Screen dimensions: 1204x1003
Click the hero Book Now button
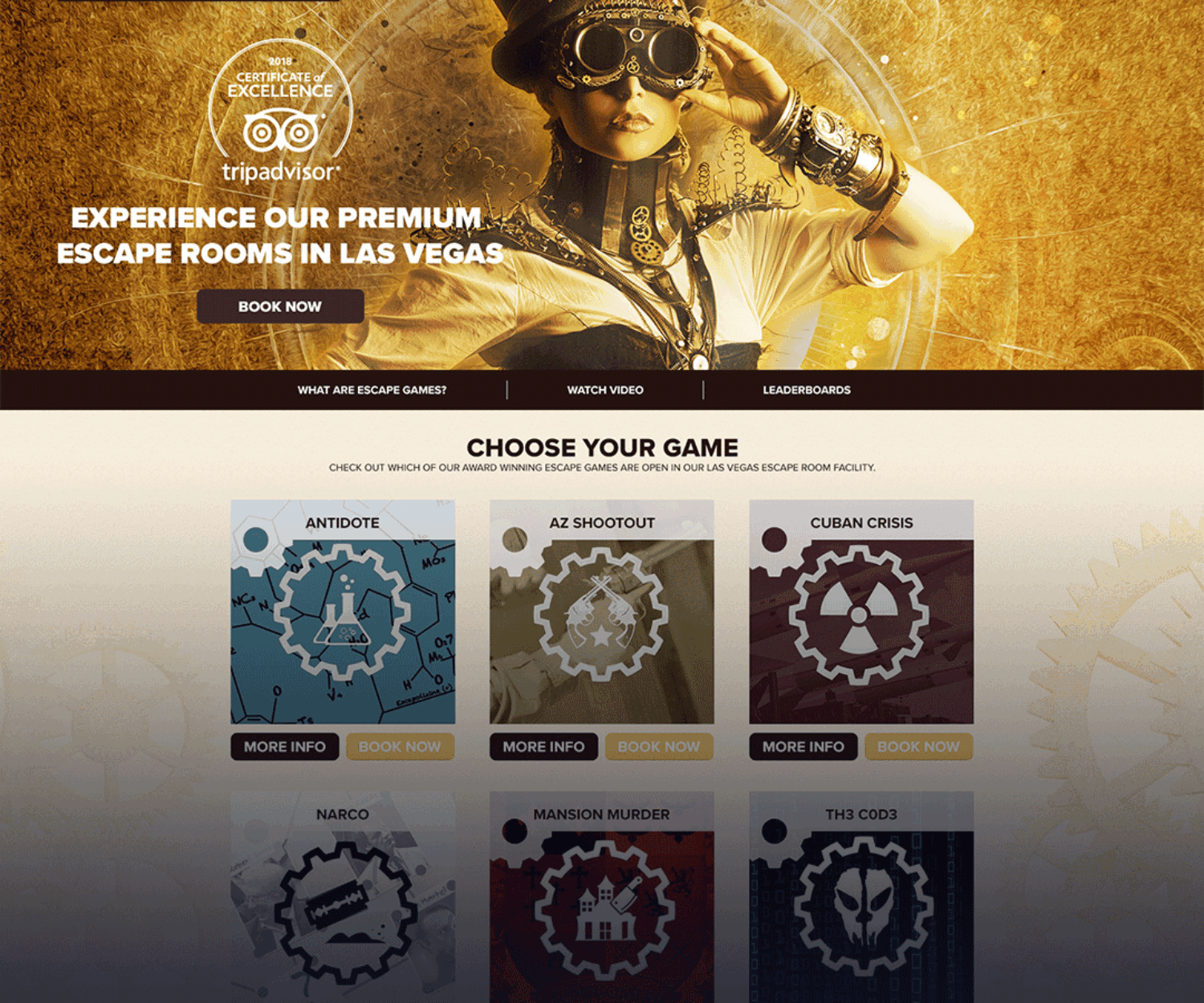pyautogui.click(x=280, y=307)
